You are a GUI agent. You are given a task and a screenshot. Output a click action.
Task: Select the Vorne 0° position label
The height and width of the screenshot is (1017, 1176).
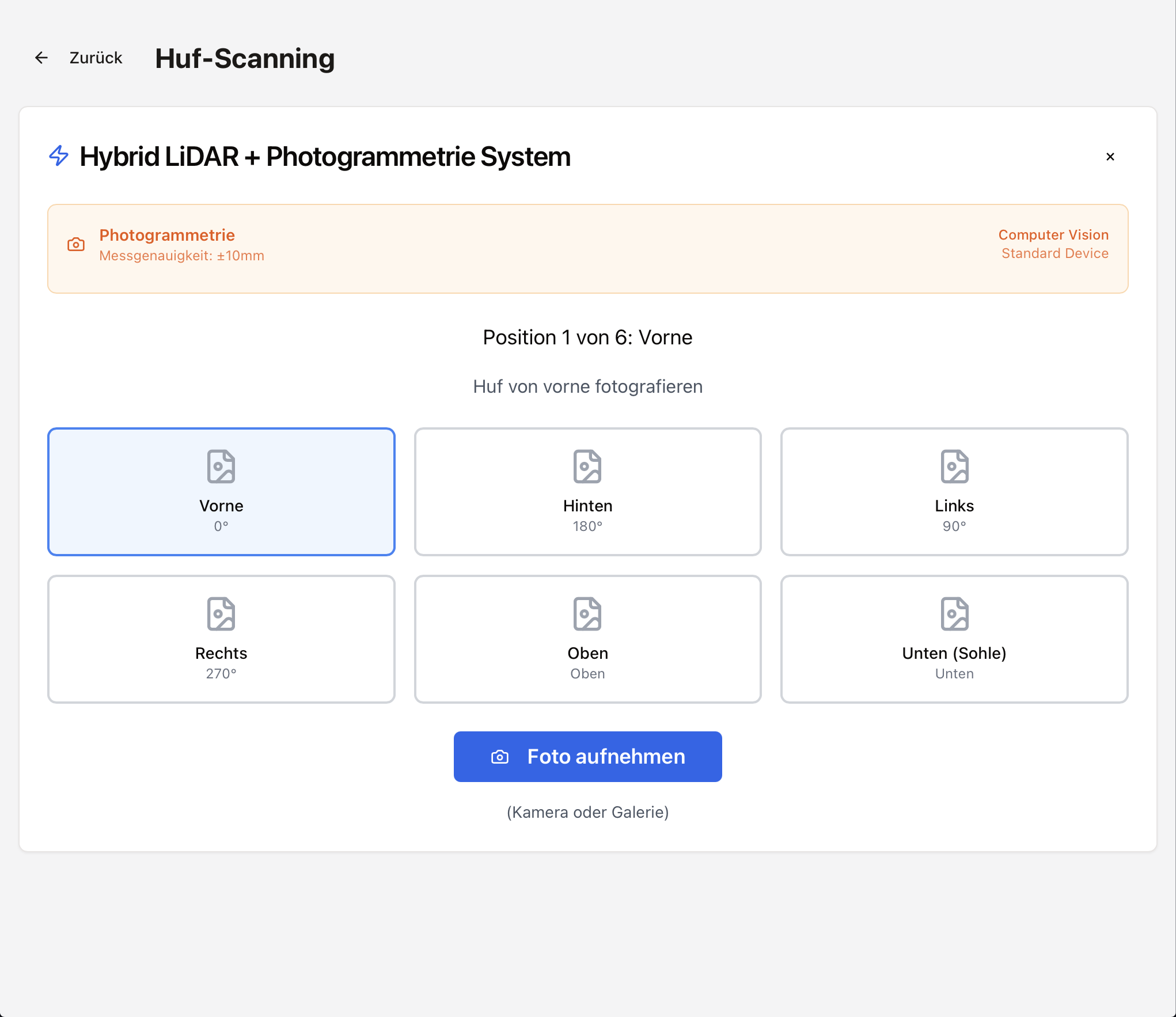(x=221, y=506)
